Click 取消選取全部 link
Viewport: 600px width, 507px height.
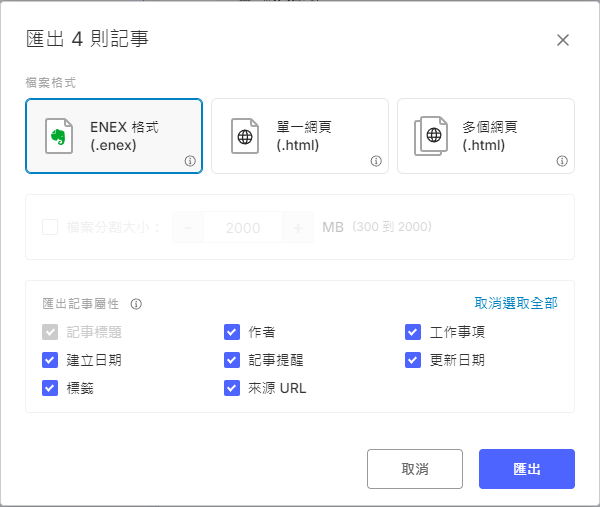click(516, 303)
